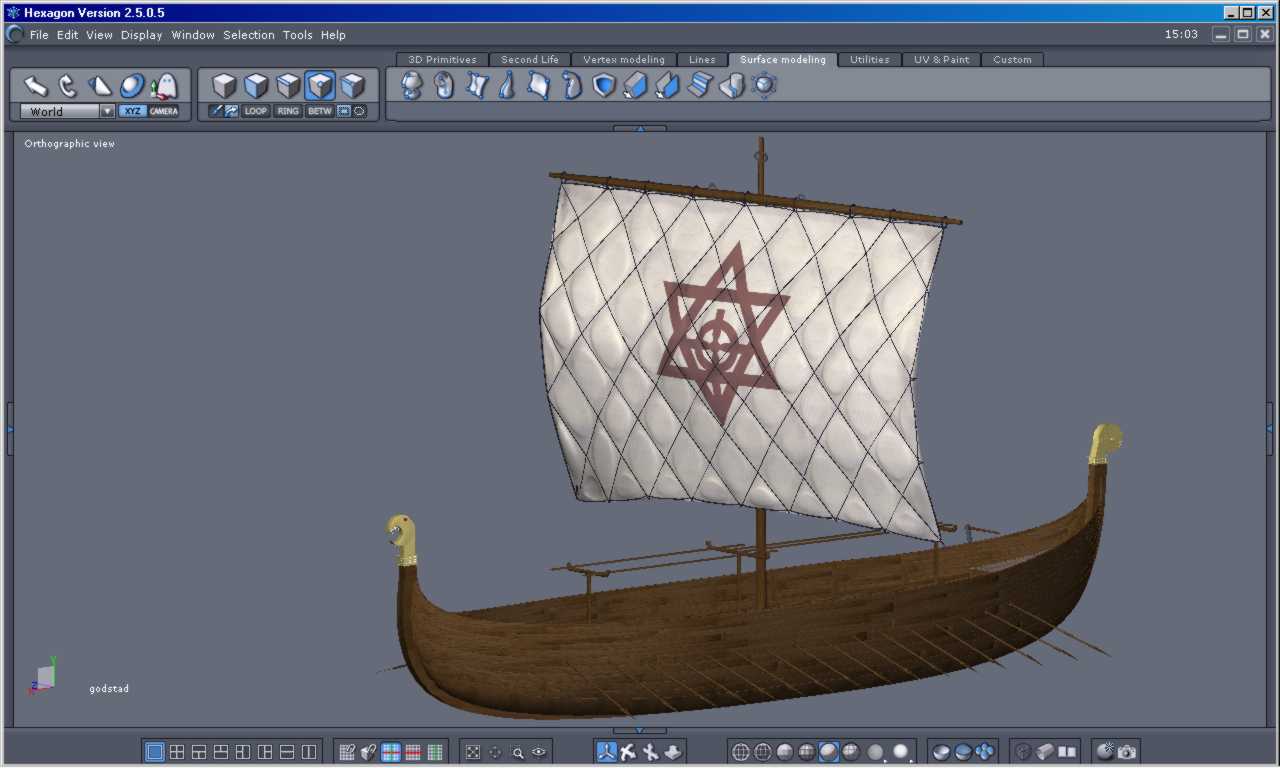1280x768 pixels.
Task: Click the camera snapshot icon
Action: (1127, 752)
